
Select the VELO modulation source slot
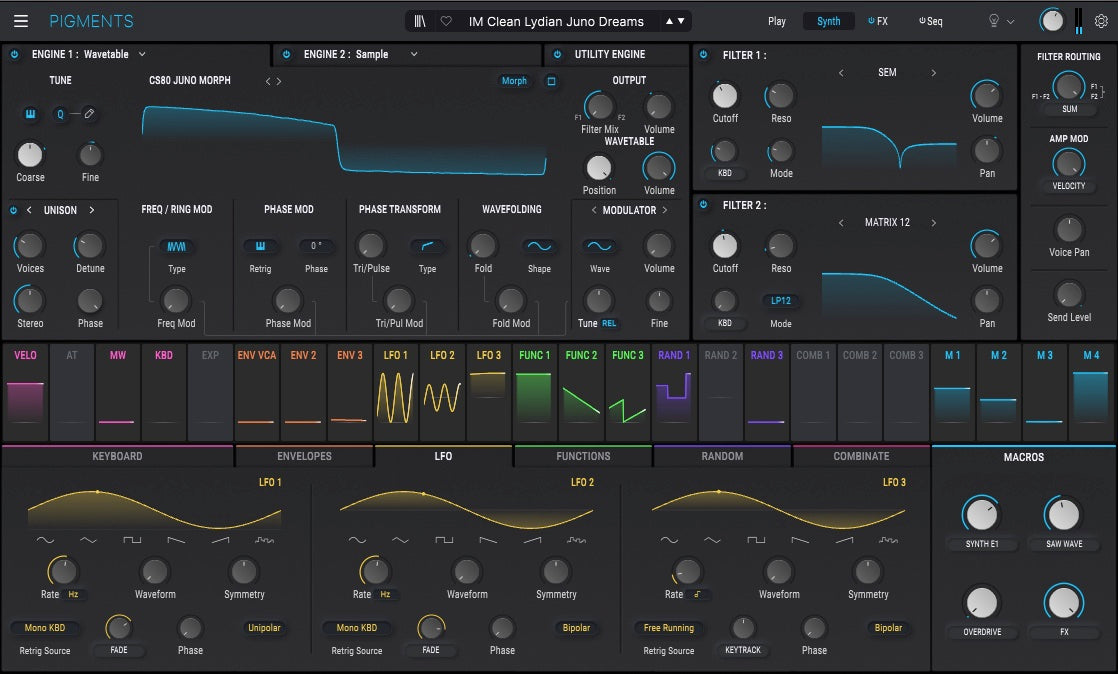coord(26,393)
